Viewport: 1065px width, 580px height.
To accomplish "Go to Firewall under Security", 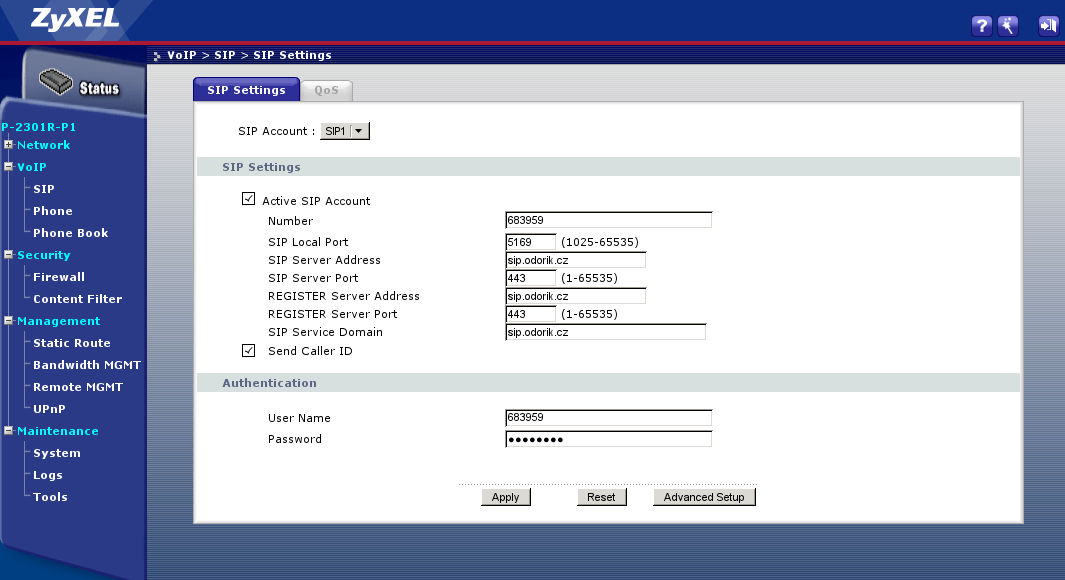I will 58,277.
